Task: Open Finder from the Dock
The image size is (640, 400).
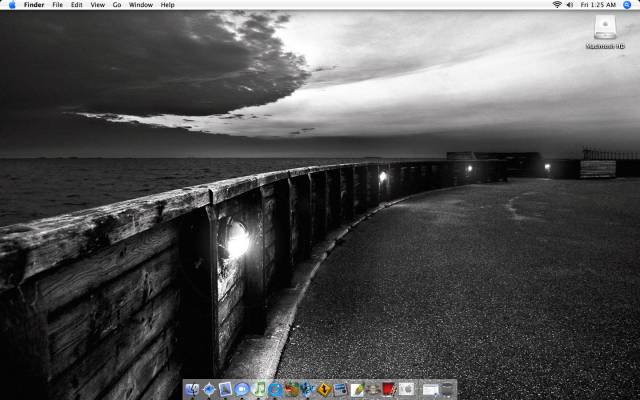Action: (x=192, y=390)
